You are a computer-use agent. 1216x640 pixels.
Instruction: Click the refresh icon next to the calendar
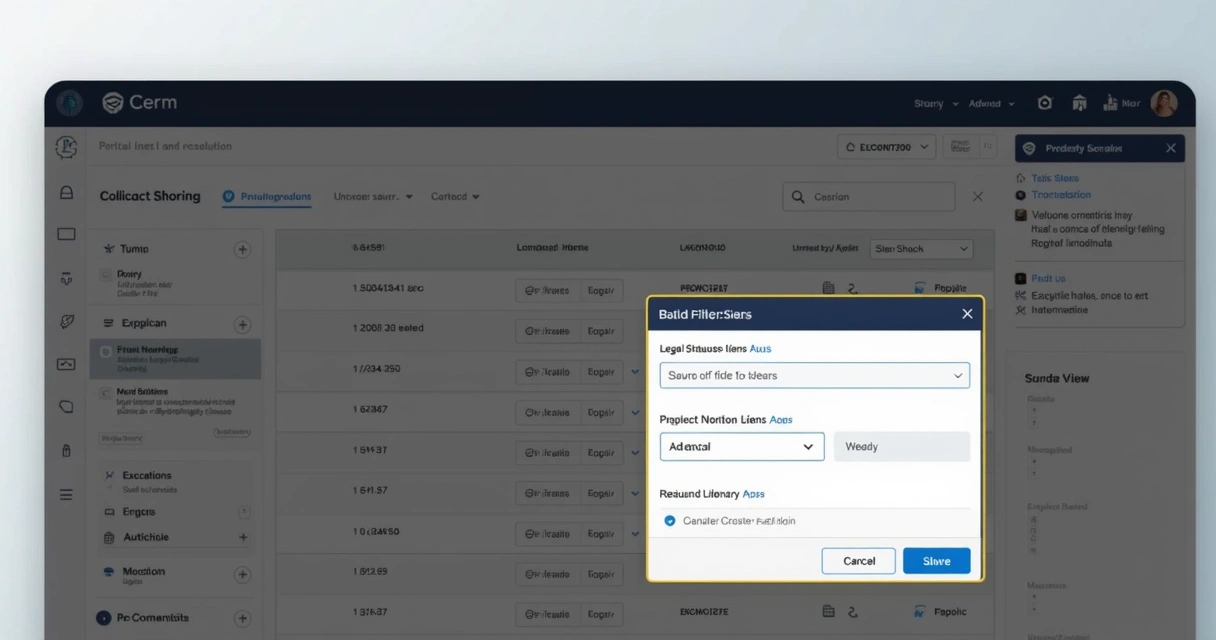point(851,287)
